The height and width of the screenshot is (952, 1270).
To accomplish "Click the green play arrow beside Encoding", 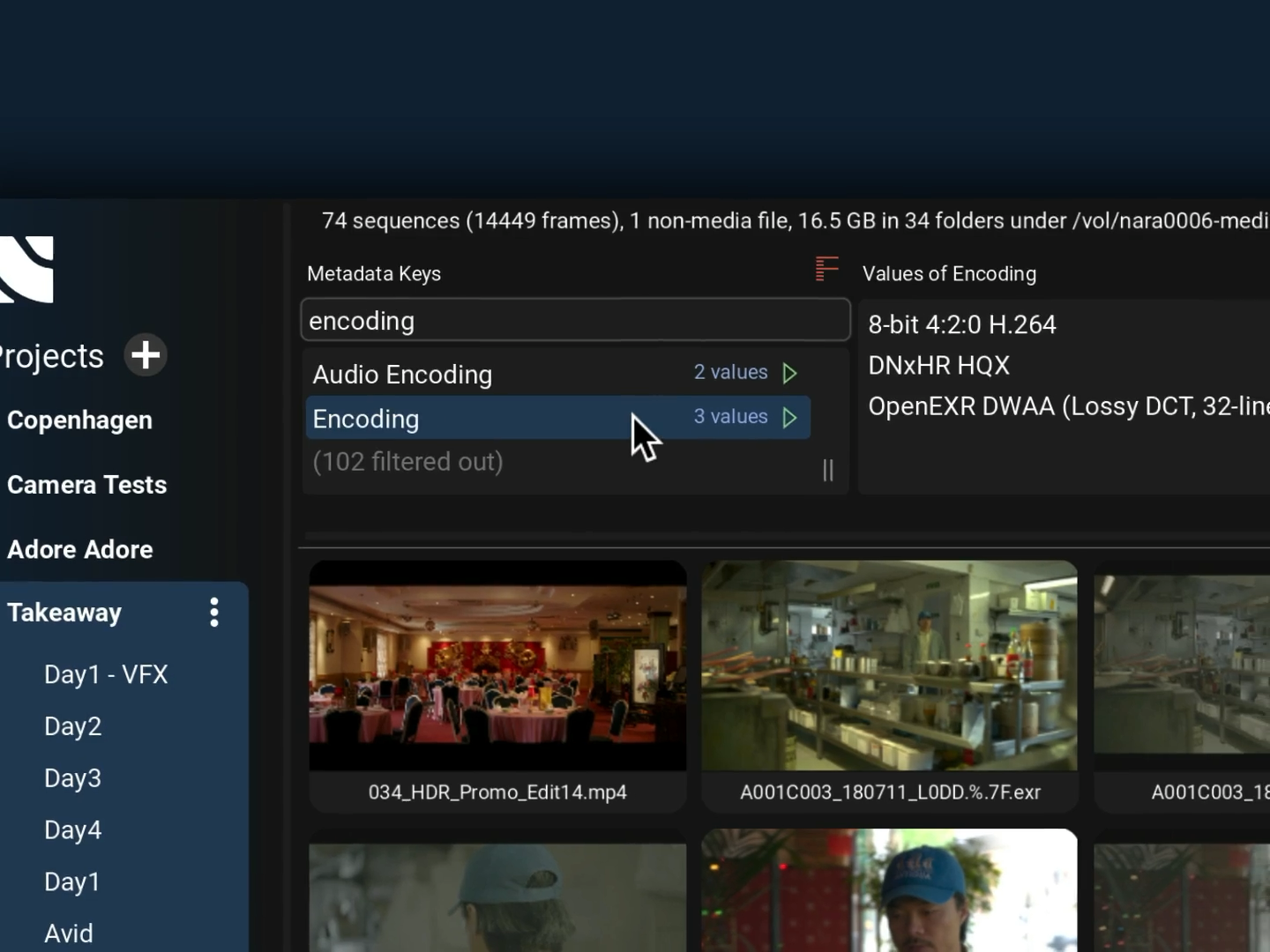I will (789, 418).
